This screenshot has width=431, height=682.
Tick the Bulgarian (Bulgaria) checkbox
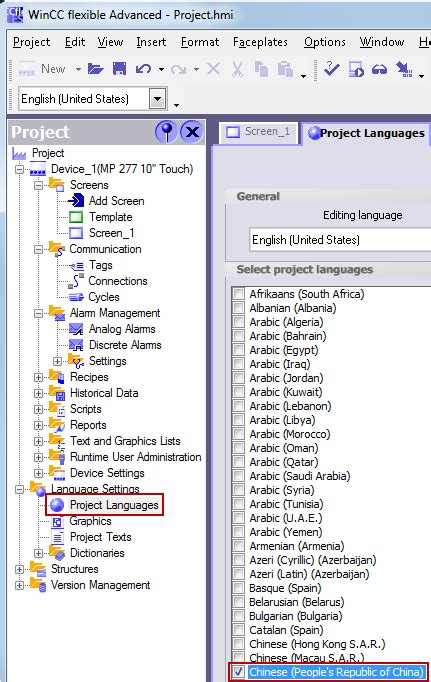pyautogui.click(x=238, y=615)
